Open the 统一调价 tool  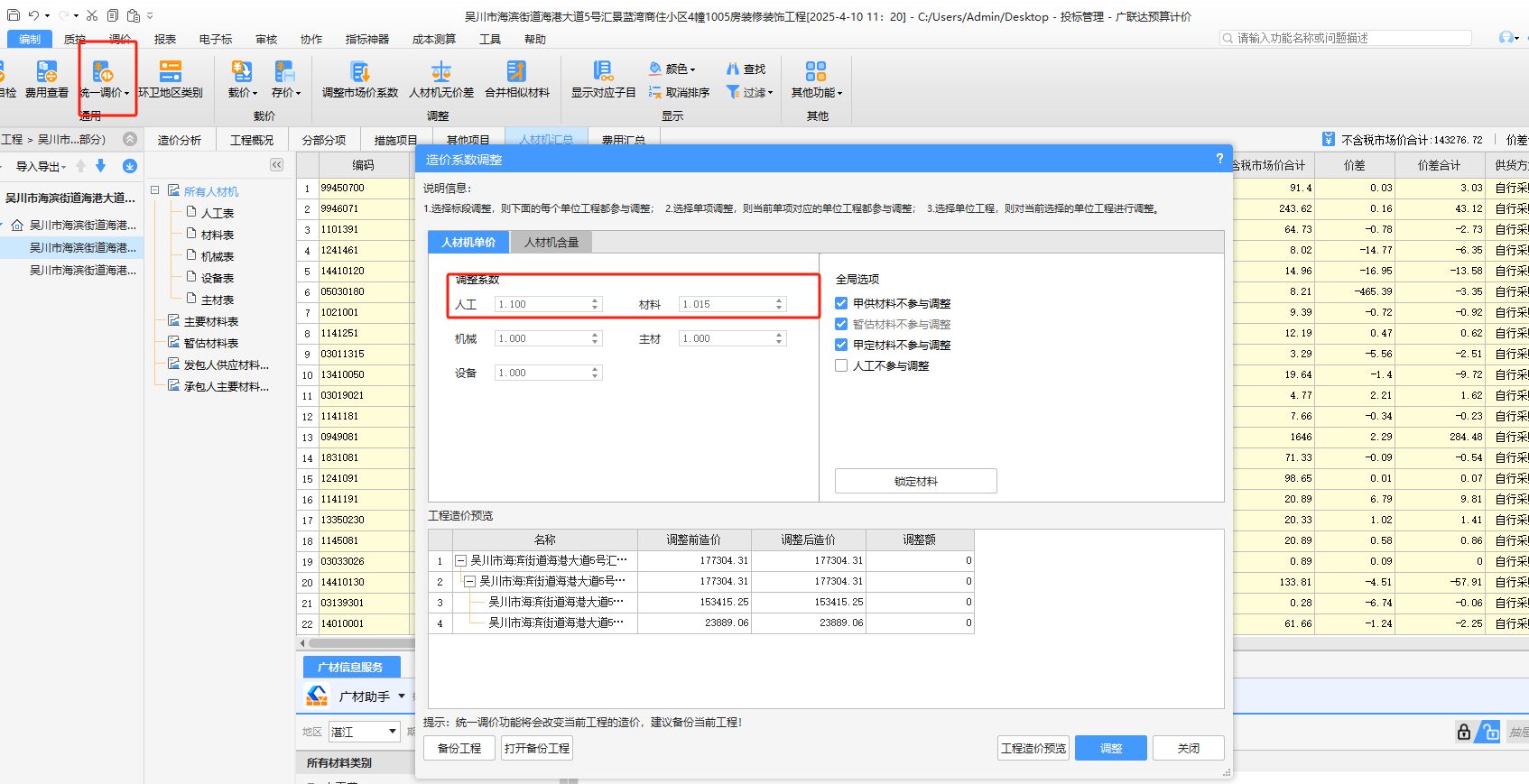coord(105,78)
